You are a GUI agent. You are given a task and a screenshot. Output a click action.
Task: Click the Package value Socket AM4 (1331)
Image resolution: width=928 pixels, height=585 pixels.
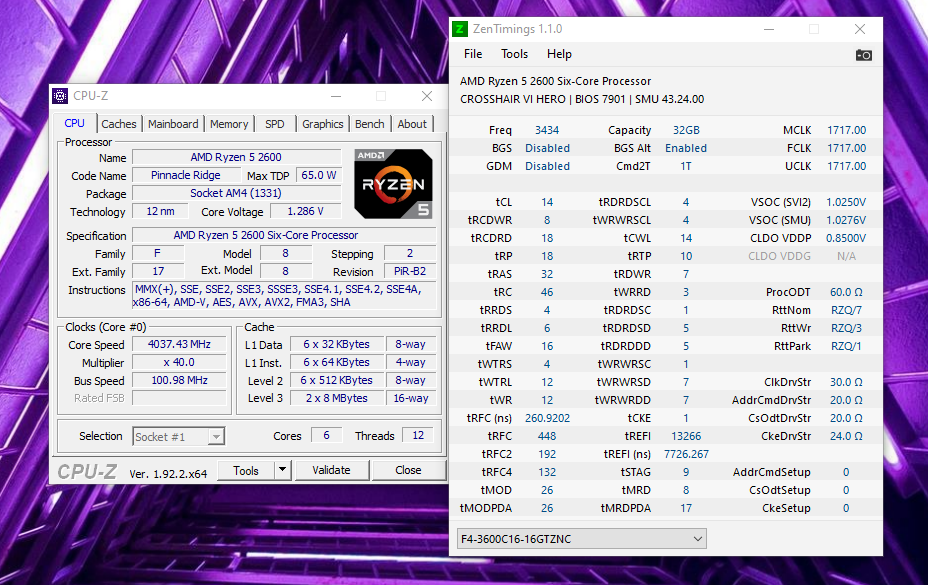(236, 193)
